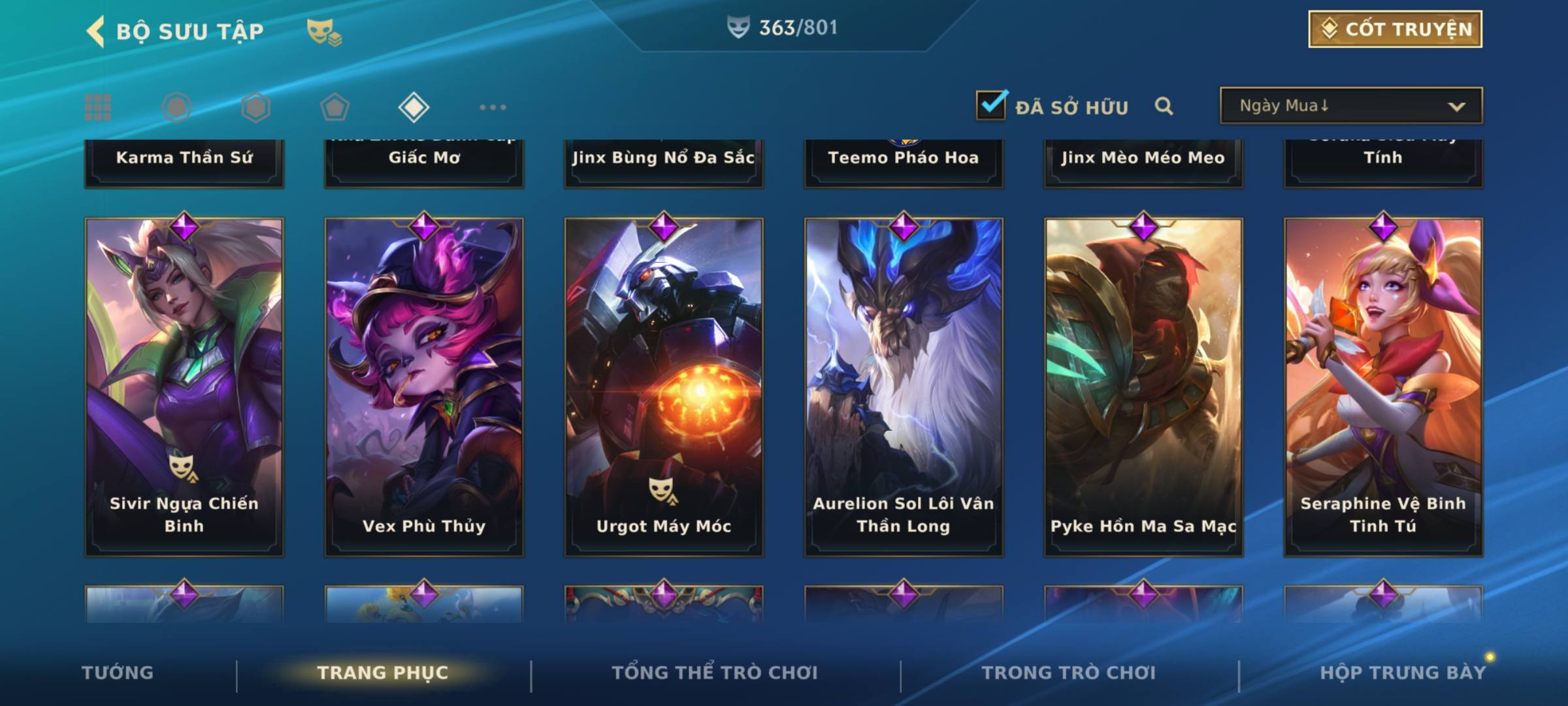Select the Urgot Máy Móc skin card
1568x706 pixels.
664,387
